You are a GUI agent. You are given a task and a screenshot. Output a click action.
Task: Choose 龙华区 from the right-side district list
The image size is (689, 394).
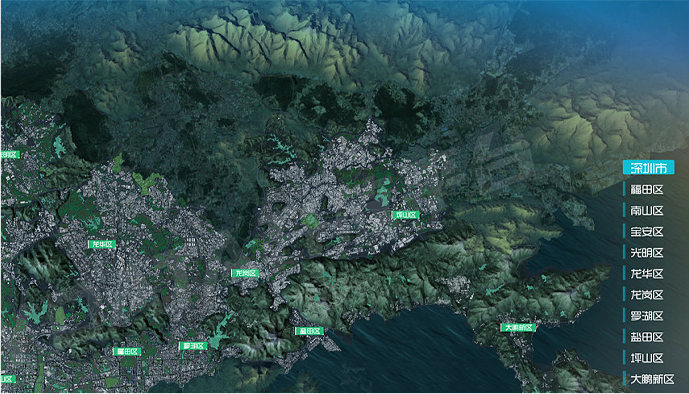(646, 274)
